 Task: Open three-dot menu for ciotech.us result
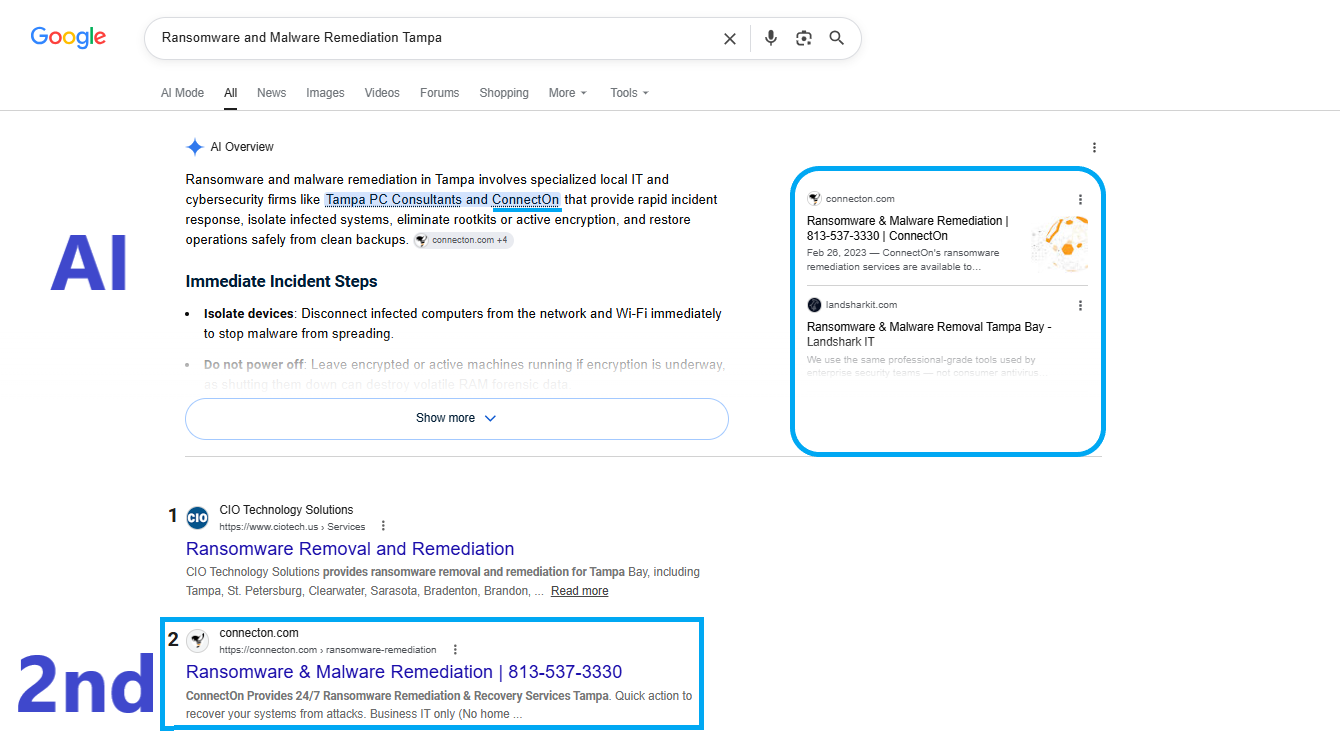click(x=383, y=526)
